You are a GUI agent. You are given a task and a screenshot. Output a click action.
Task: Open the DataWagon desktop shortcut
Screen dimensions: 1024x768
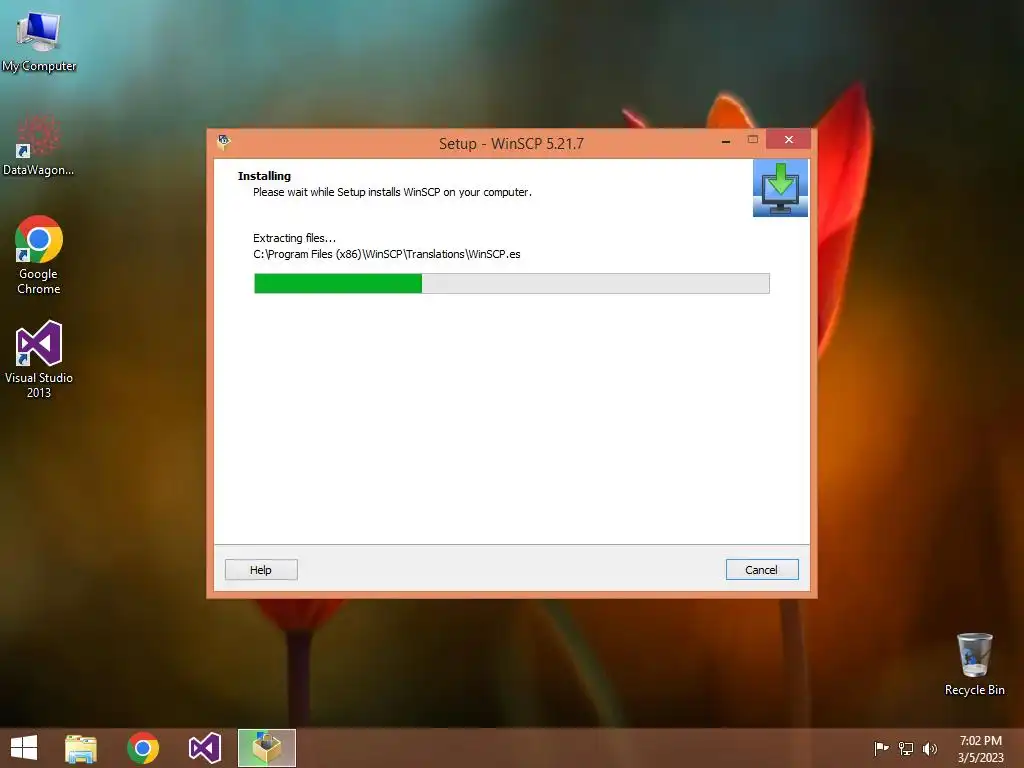39,145
